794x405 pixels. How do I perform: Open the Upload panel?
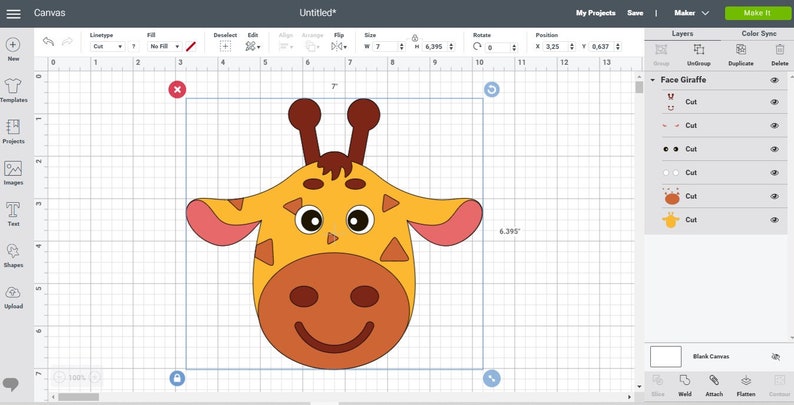coord(13,297)
